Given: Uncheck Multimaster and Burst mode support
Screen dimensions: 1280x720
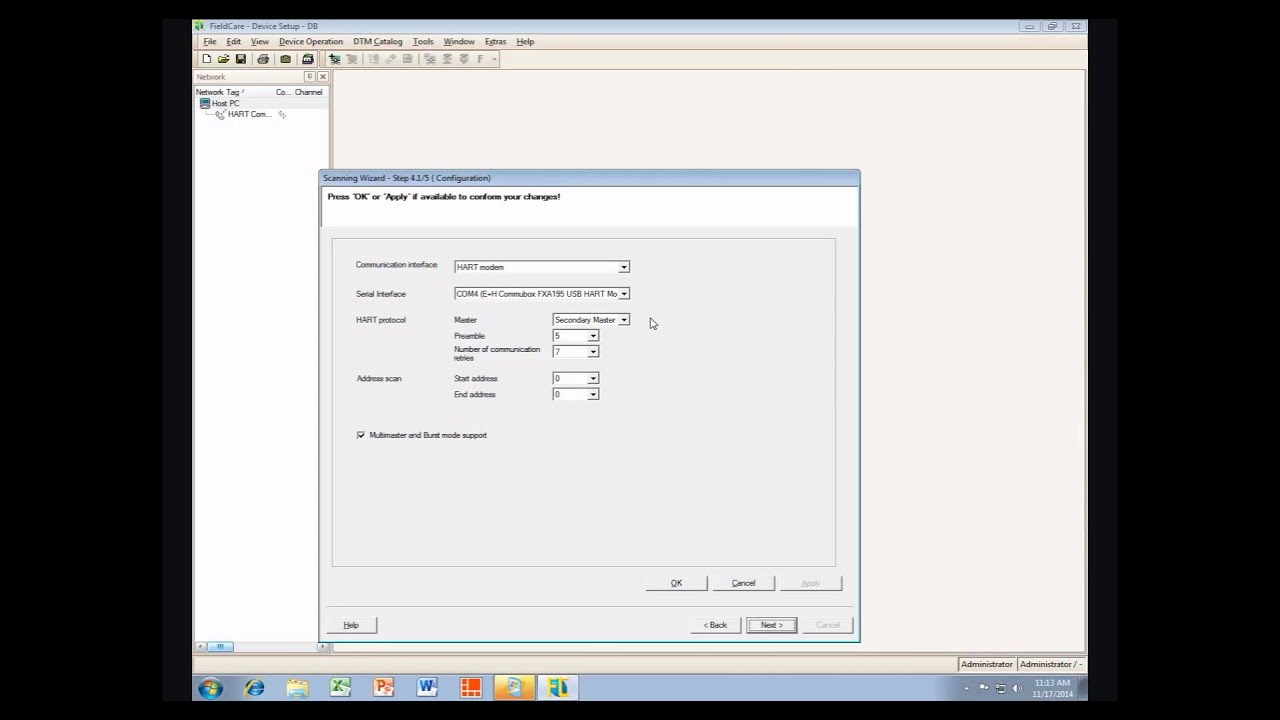Looking at the screenshot, I should pos(361,435).
